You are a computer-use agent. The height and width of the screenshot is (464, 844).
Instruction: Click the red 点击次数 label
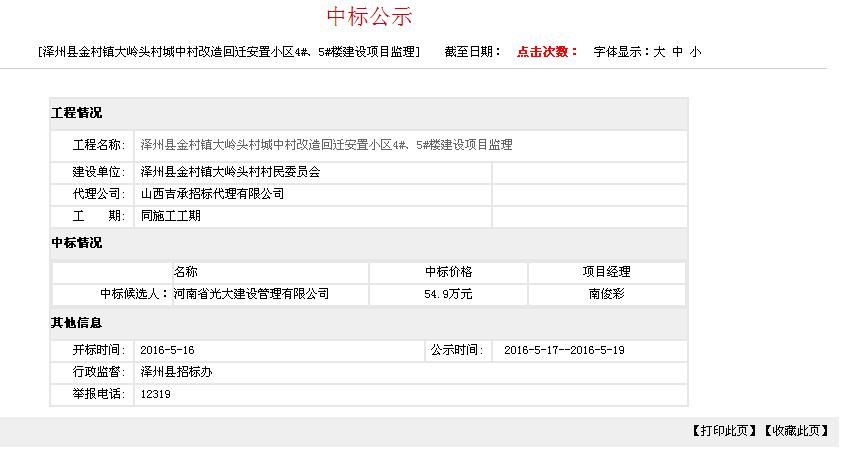pos(547,52)
